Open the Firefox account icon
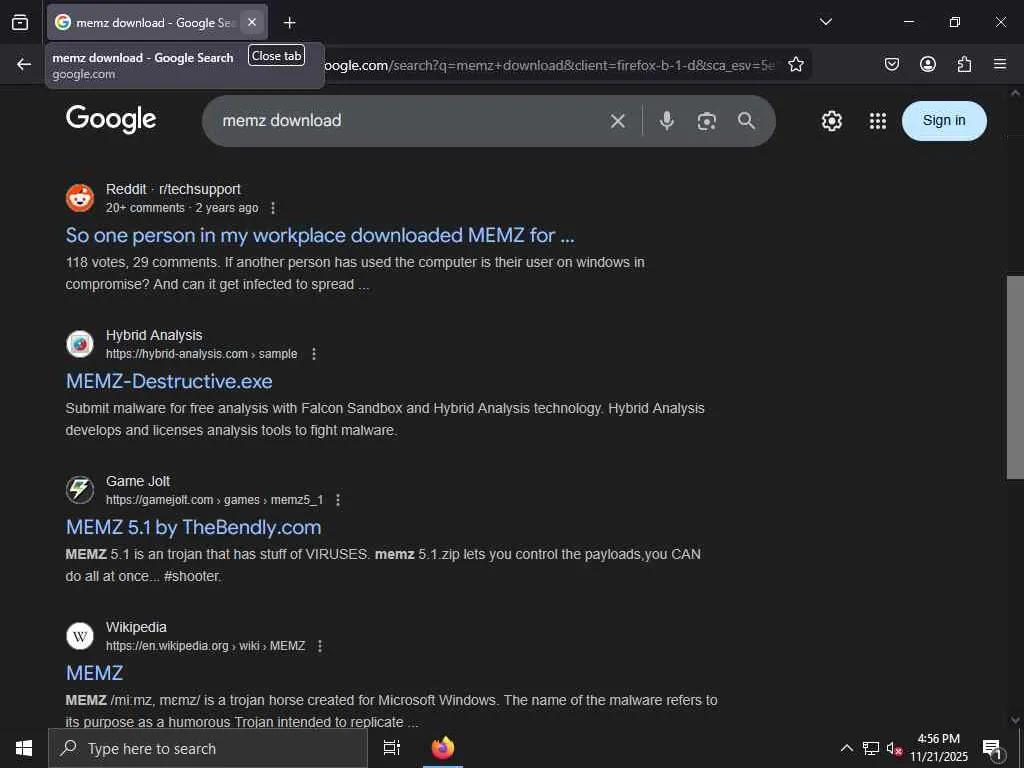Viewport: 1024px width, 768px height. click(927, 64)
